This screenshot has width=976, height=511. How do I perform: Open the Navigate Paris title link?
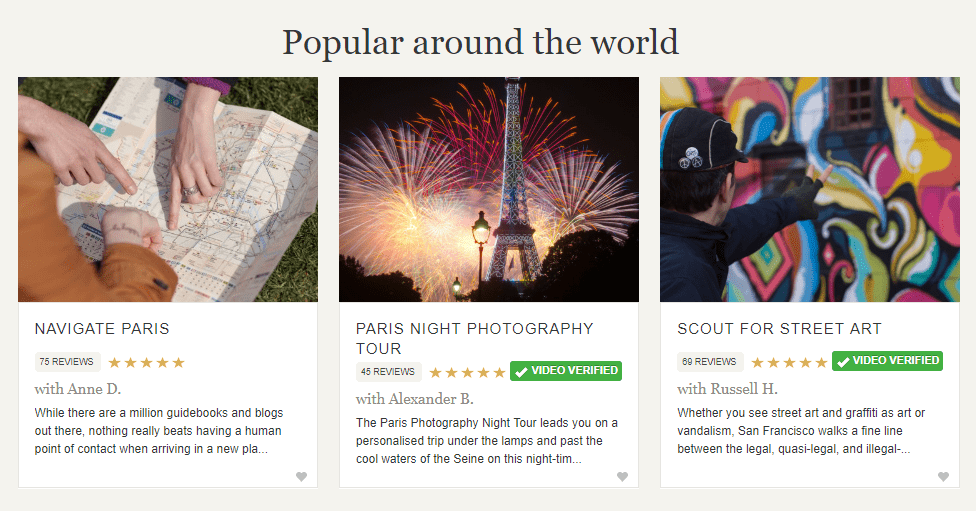[102, 329]
